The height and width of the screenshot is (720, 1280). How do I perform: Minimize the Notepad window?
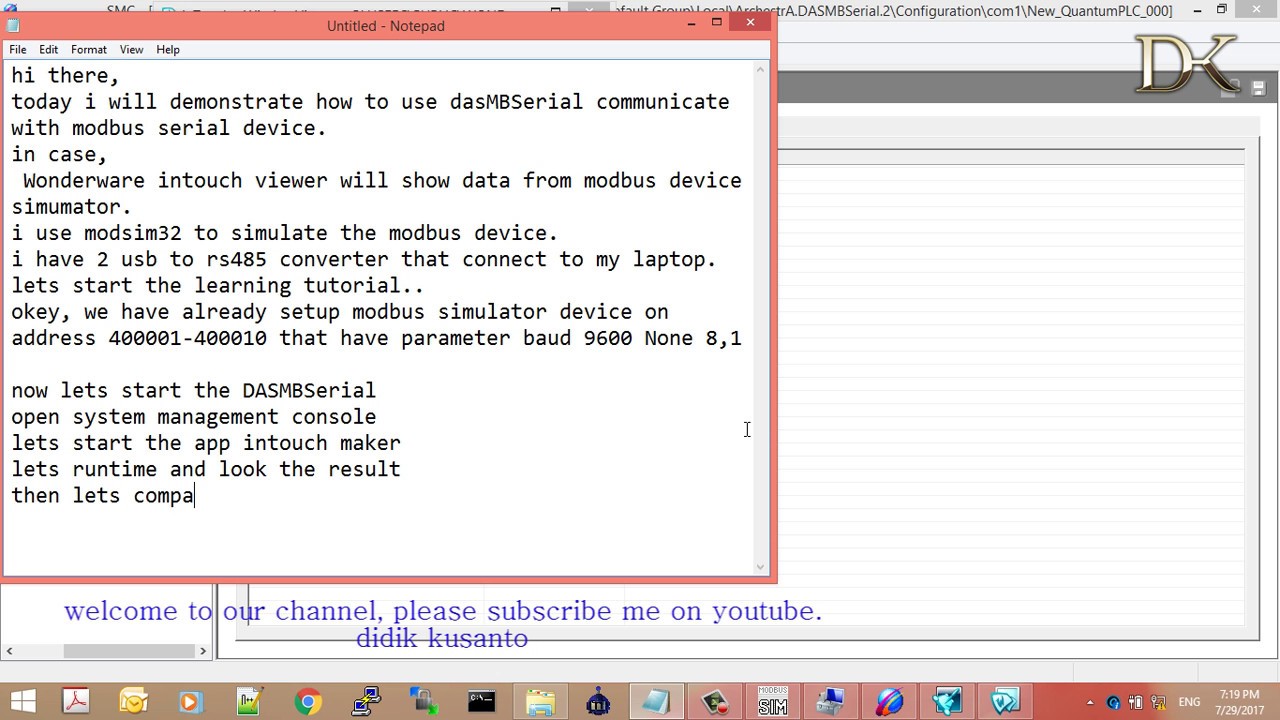pyautogui.click(x=690, y=23)
